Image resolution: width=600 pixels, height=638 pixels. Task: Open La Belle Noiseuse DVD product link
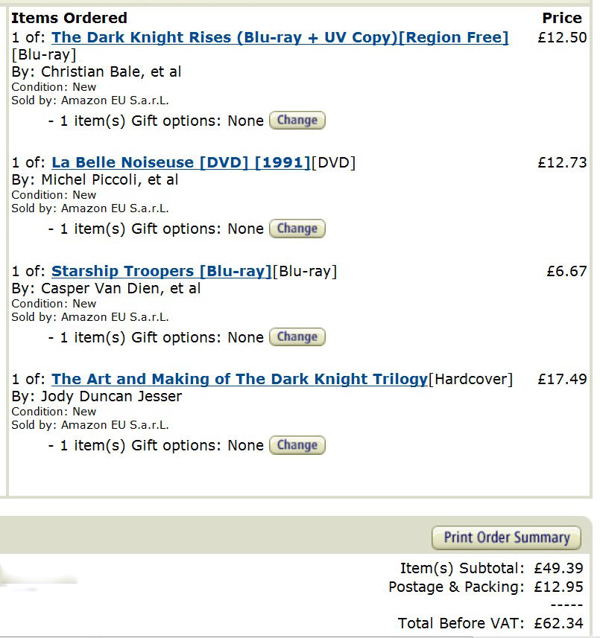click(181, 163)
